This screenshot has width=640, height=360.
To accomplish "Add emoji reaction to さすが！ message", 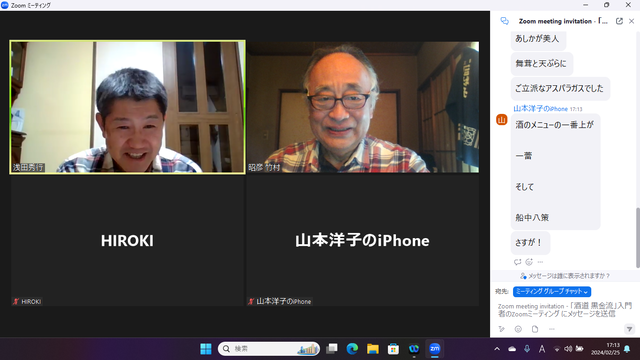I will coord(529,262).
